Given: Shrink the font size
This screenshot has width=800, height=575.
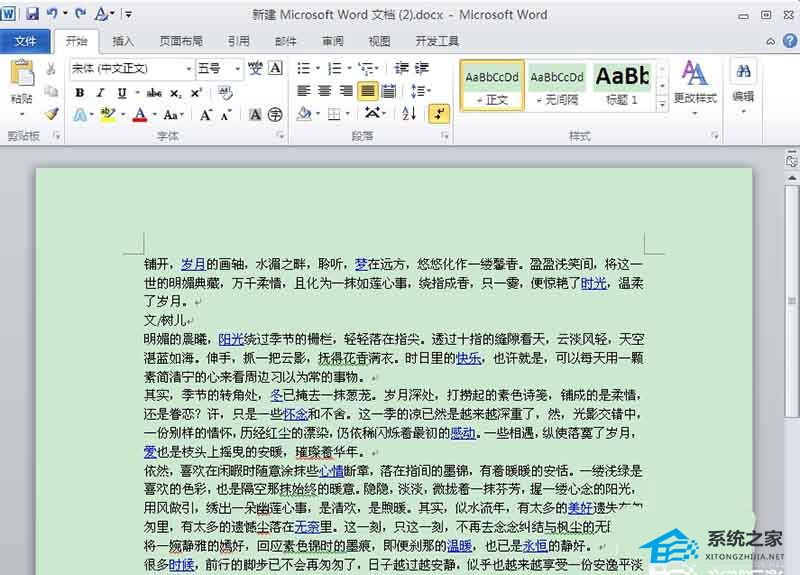Looking at the screenshot, I should pyautogui.click(x=226, y=115).
